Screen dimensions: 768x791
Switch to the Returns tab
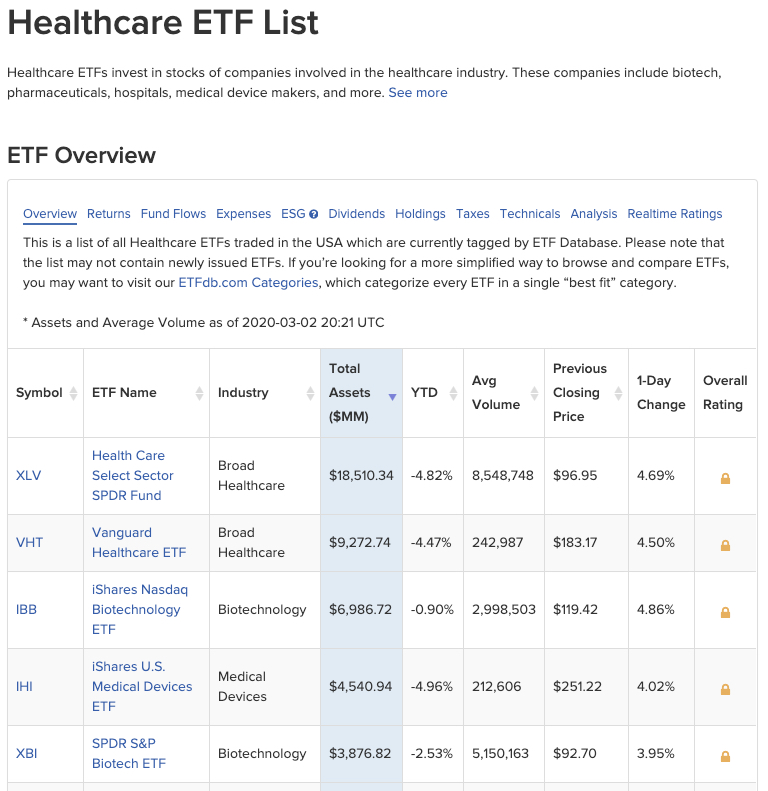pyautogui.click(x=108, y=214)
